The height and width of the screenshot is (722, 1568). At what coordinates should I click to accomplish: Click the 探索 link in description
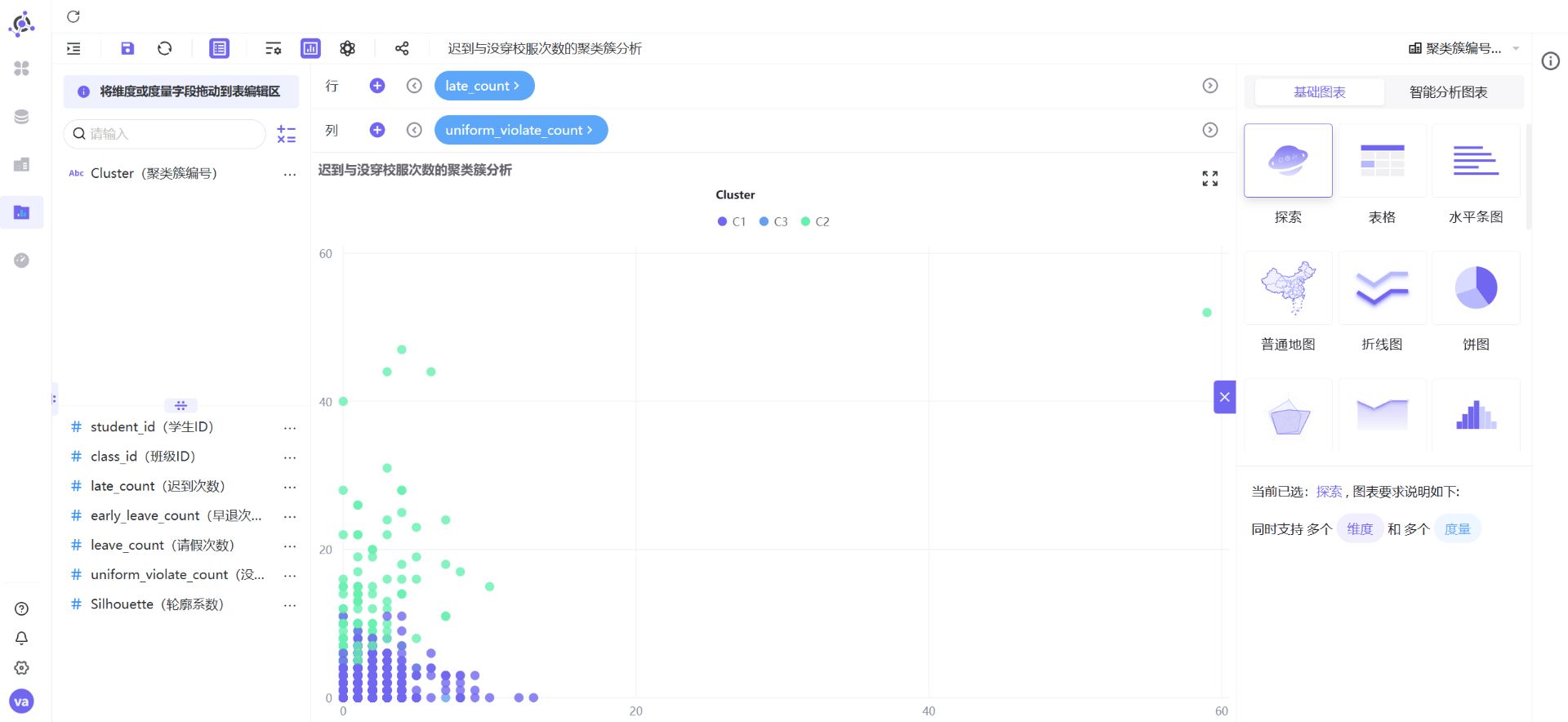click(x=1329, y=492)
